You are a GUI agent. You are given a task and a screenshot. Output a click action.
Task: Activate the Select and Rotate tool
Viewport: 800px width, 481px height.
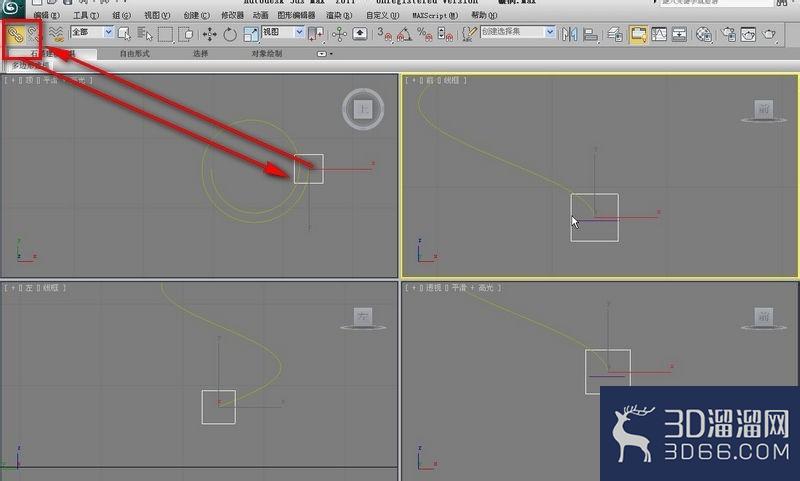[230, 35]
